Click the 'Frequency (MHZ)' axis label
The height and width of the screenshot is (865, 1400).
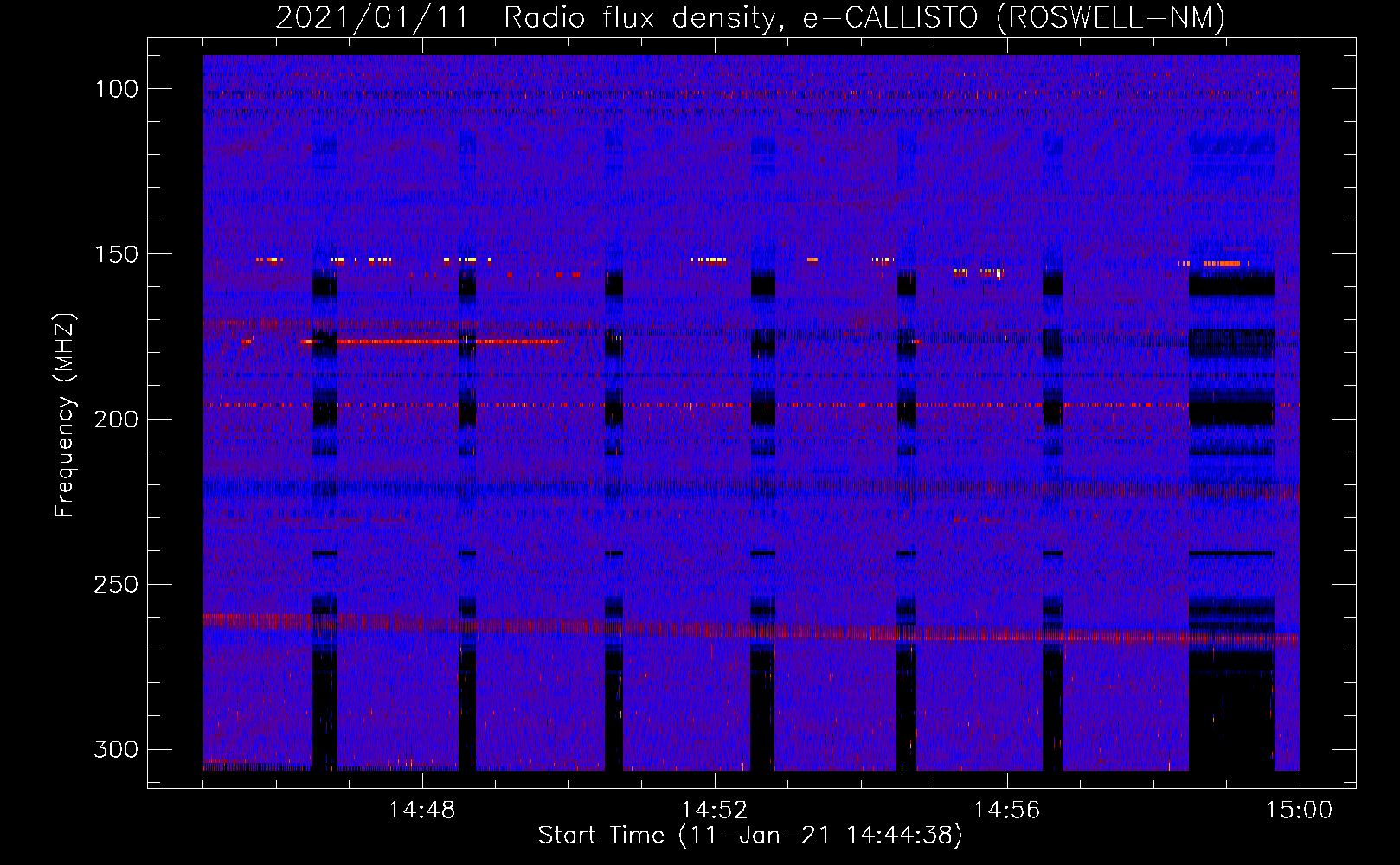(x=65, y=415)
